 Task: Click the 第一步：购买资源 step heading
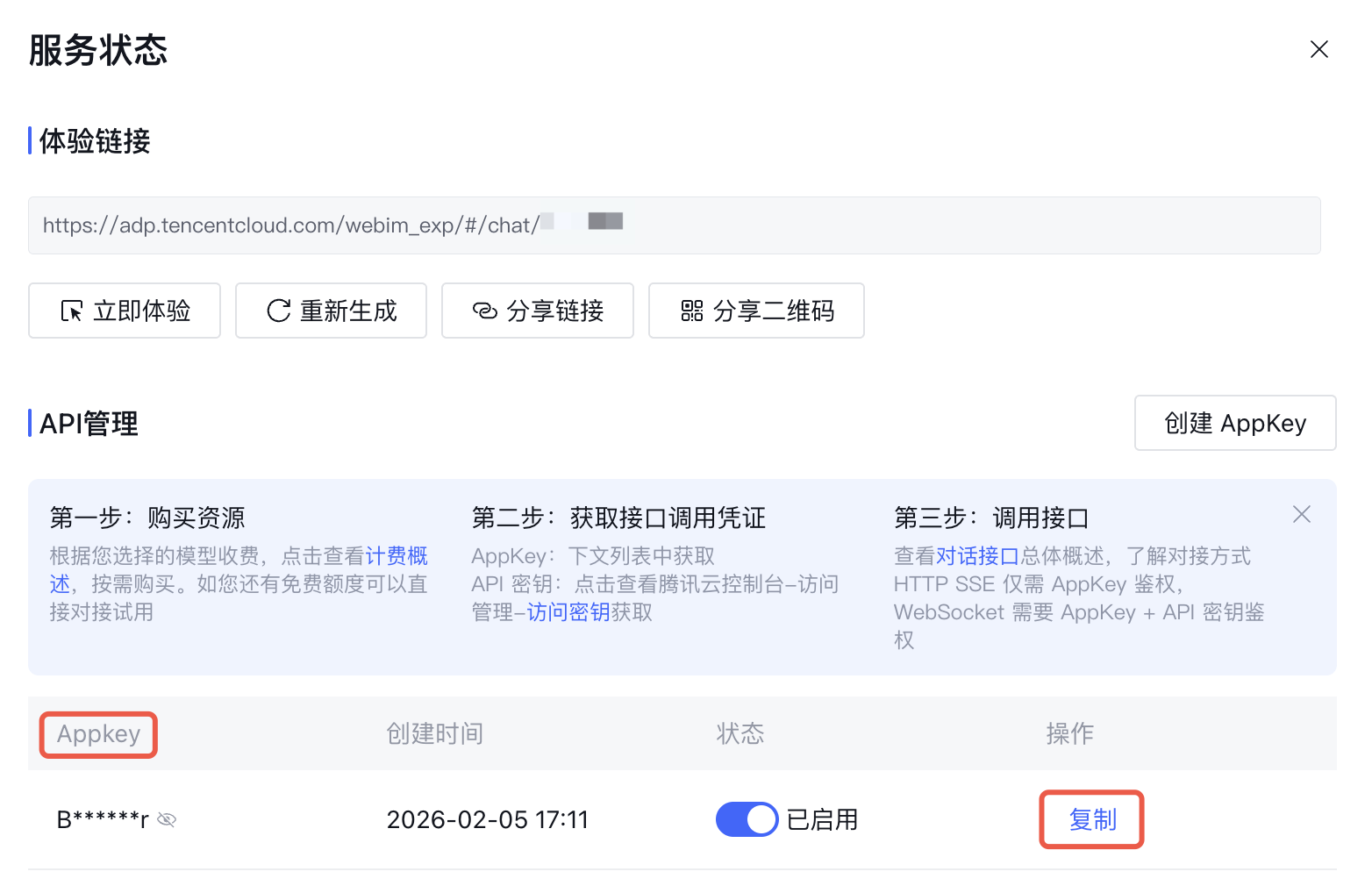click(147, 518)
